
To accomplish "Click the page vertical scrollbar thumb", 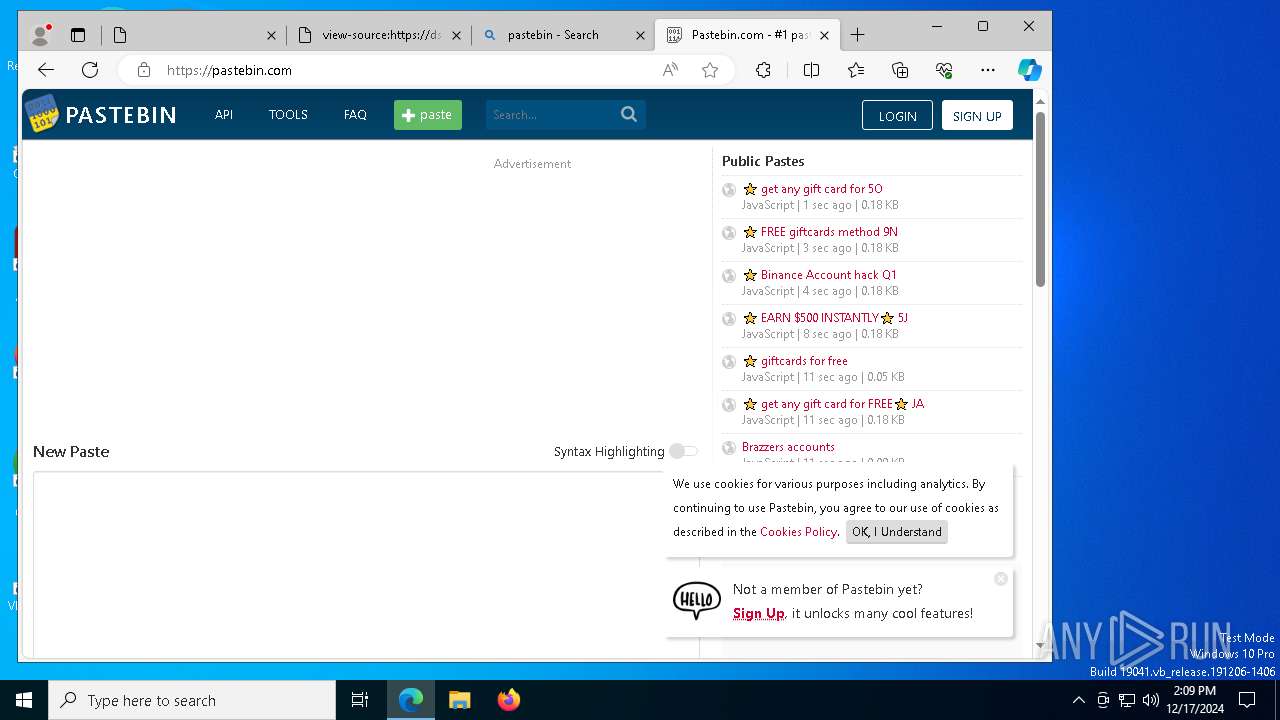I will [x=1040, y=199].
